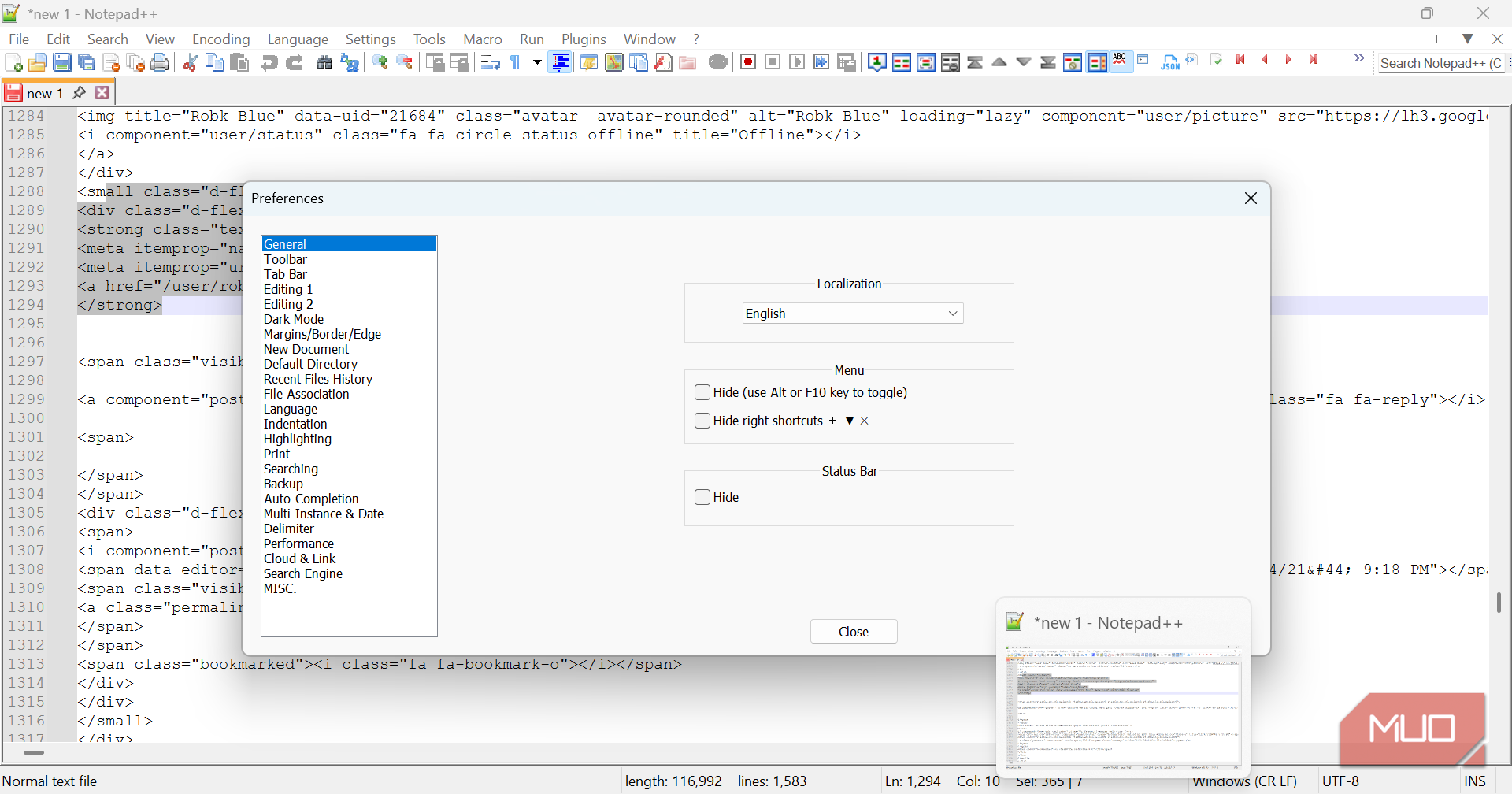Click the Close button in Preferences
1512x794 pixels.
point(854,632)
